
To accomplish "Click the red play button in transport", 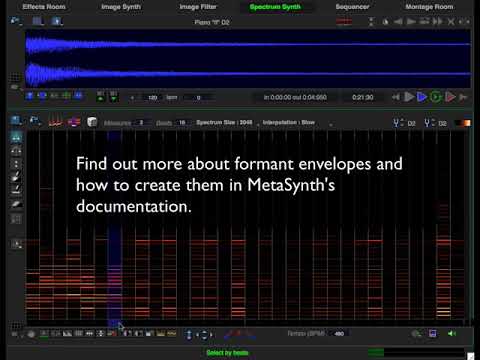I will [450, 97].
